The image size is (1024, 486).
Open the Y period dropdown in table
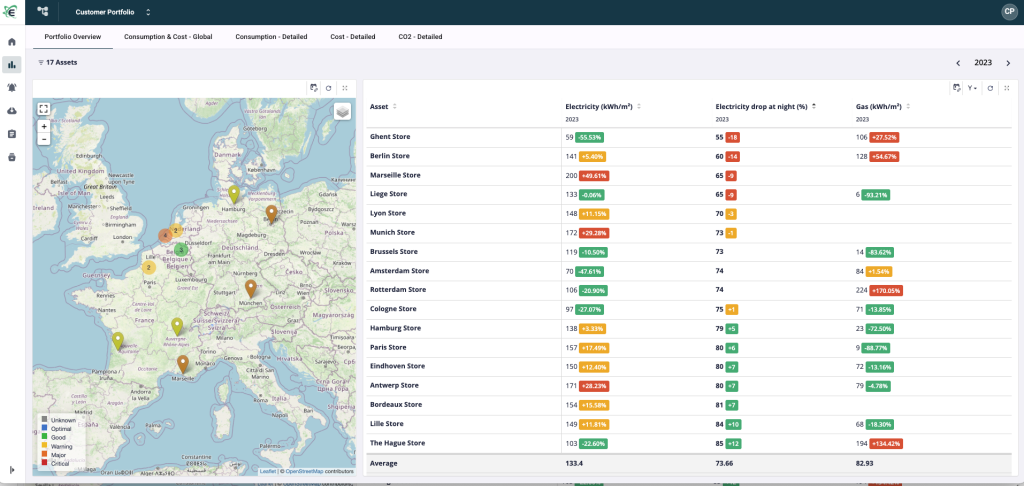(972, 88)
